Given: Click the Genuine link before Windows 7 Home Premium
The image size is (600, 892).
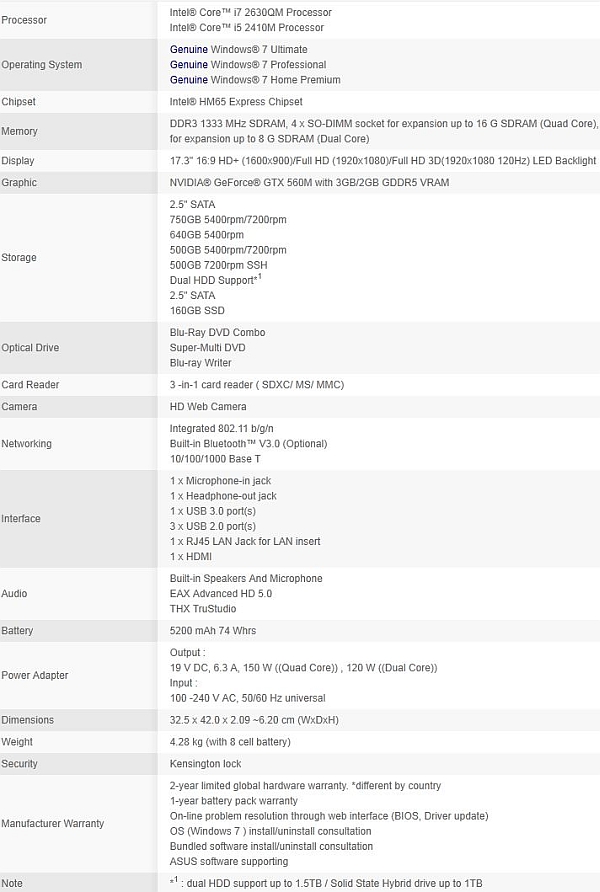Looking at the screenshot, I should (189, 79).
